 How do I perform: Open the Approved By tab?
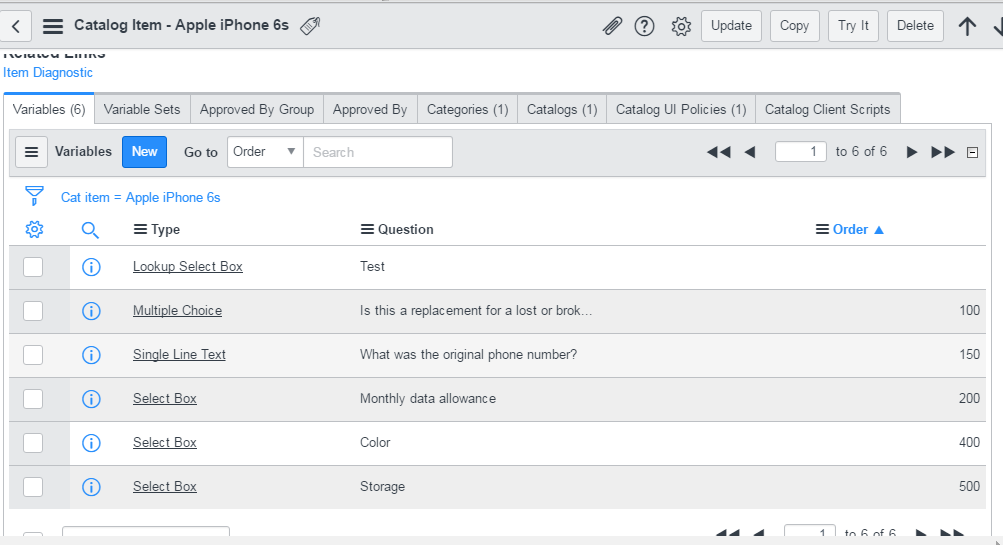(370, 109)
